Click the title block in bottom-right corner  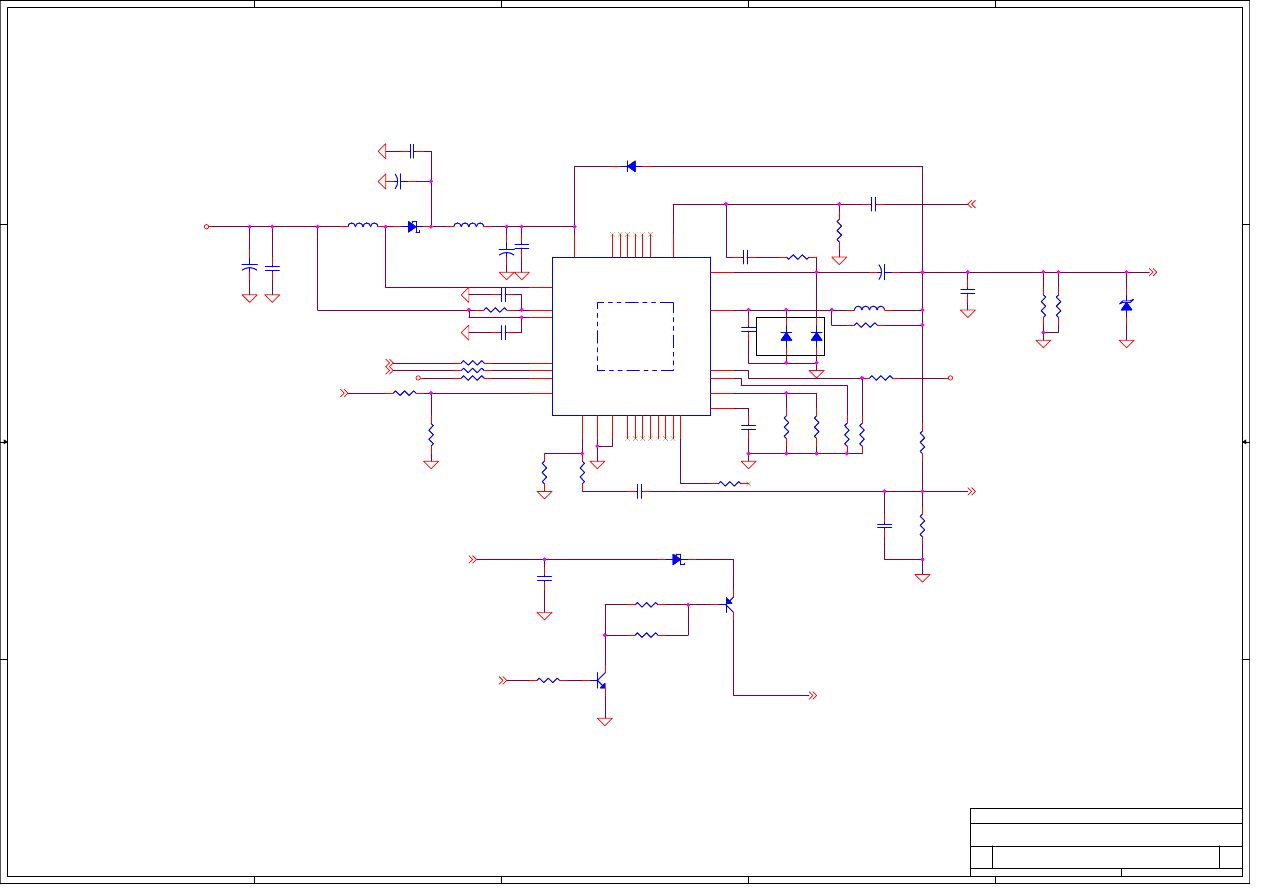(1106, 843)
